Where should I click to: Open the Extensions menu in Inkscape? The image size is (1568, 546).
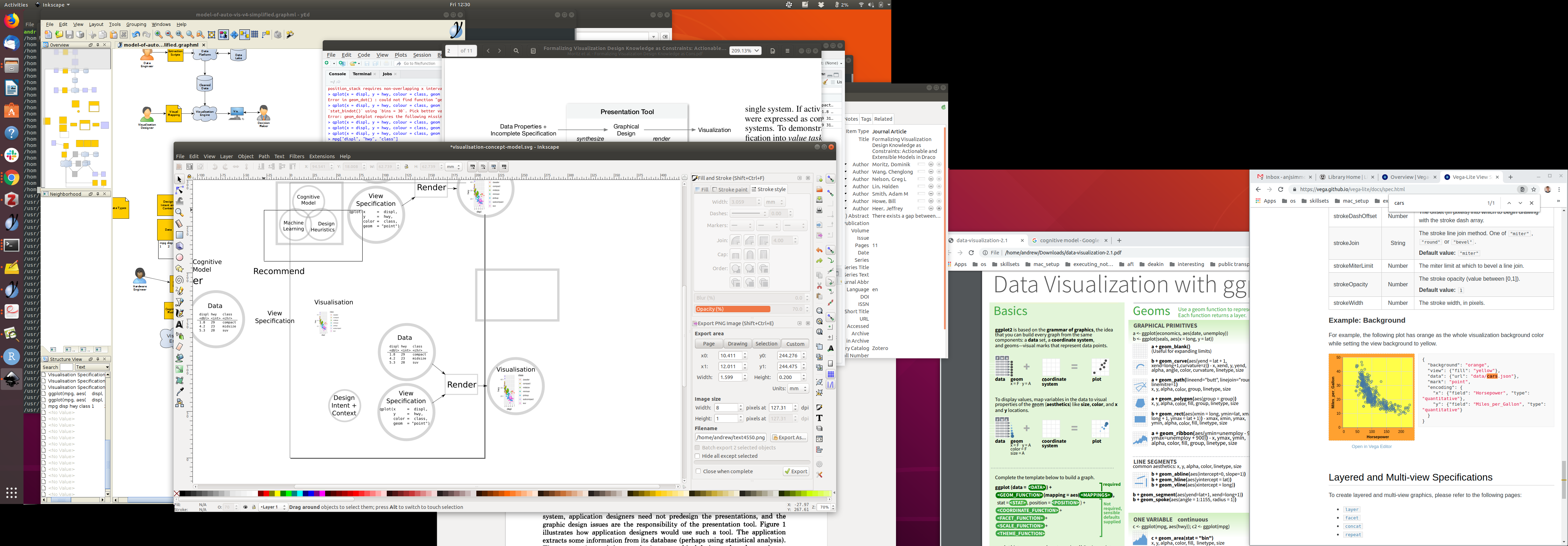(x=321, y=156)
